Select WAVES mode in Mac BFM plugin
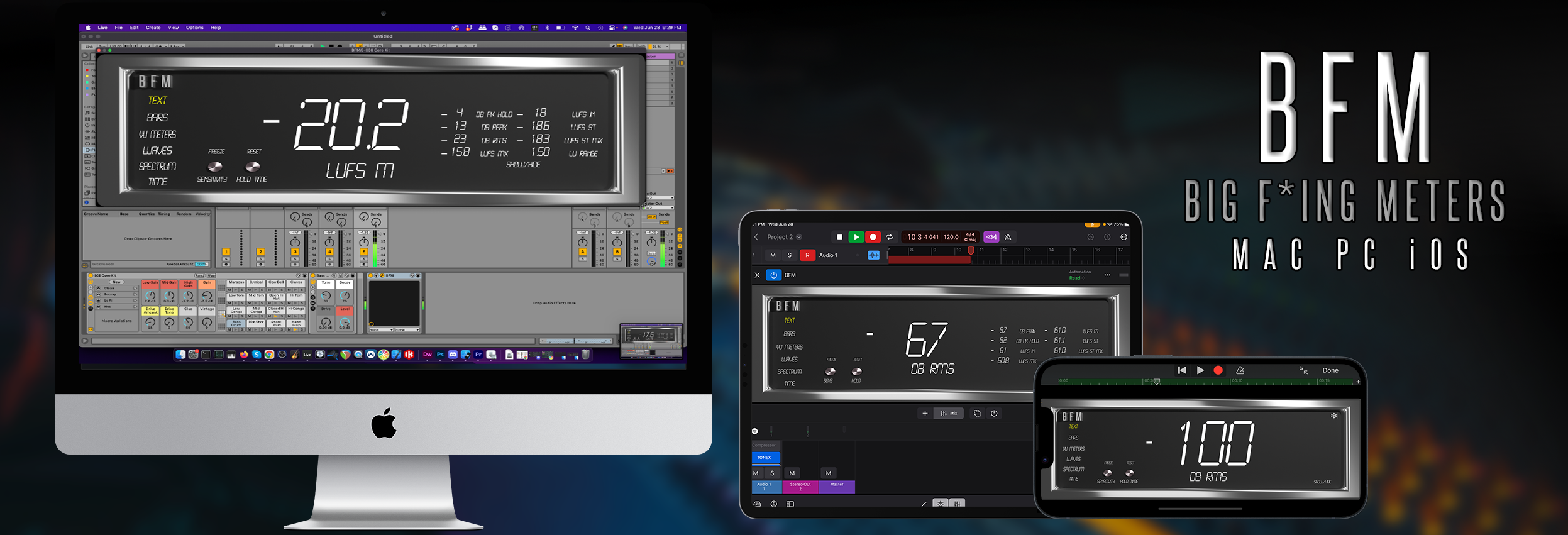Screen dimensions: 1568x535 157,151
